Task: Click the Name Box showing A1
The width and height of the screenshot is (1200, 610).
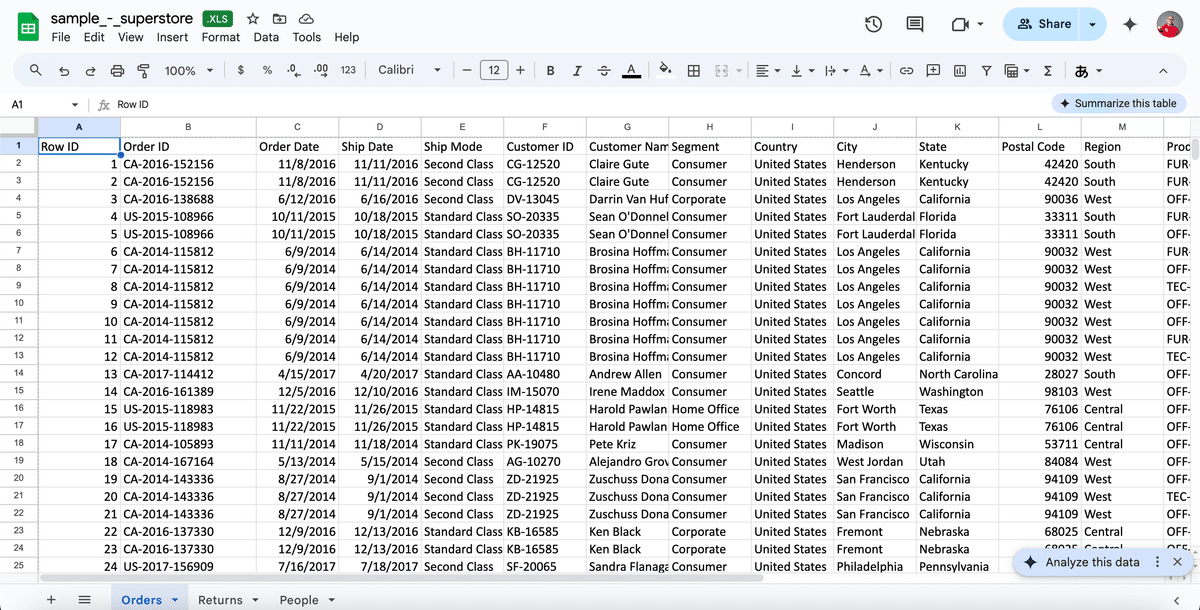Action: pyautogui.click(x=40, y=103)
